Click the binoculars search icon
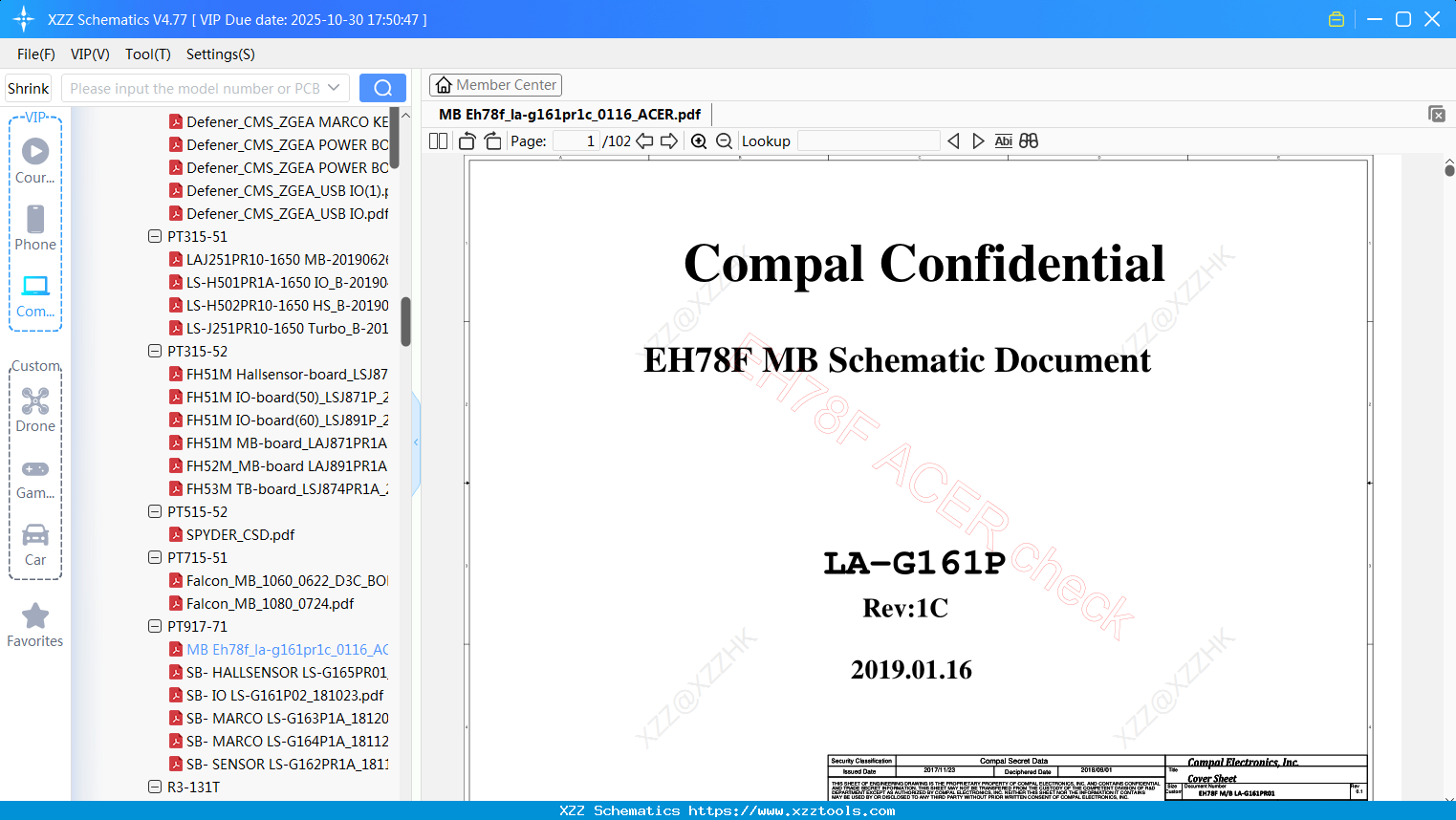 pos(1029,140)
